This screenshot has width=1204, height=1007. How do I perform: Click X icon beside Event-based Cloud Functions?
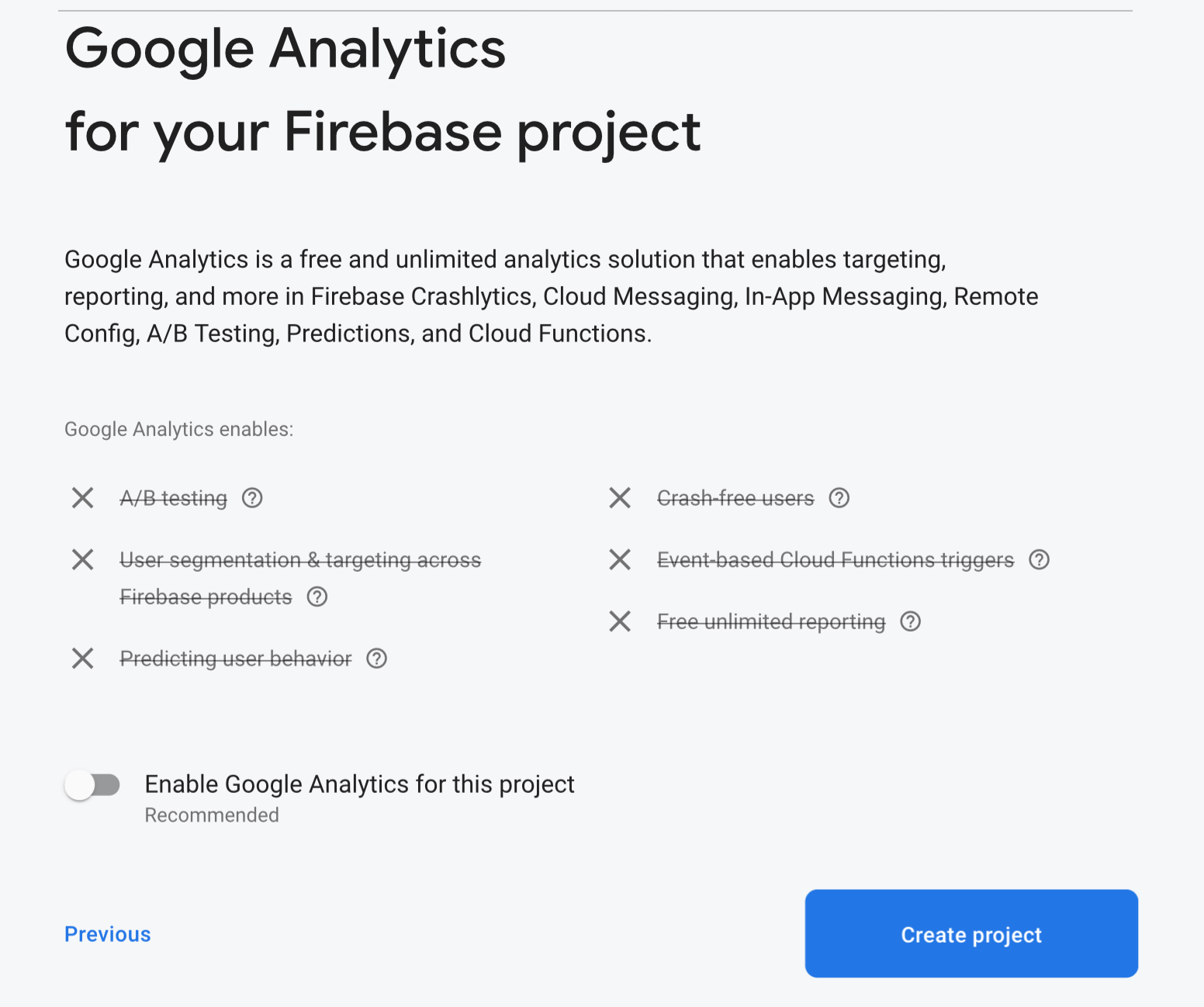(x=620, y=560)
